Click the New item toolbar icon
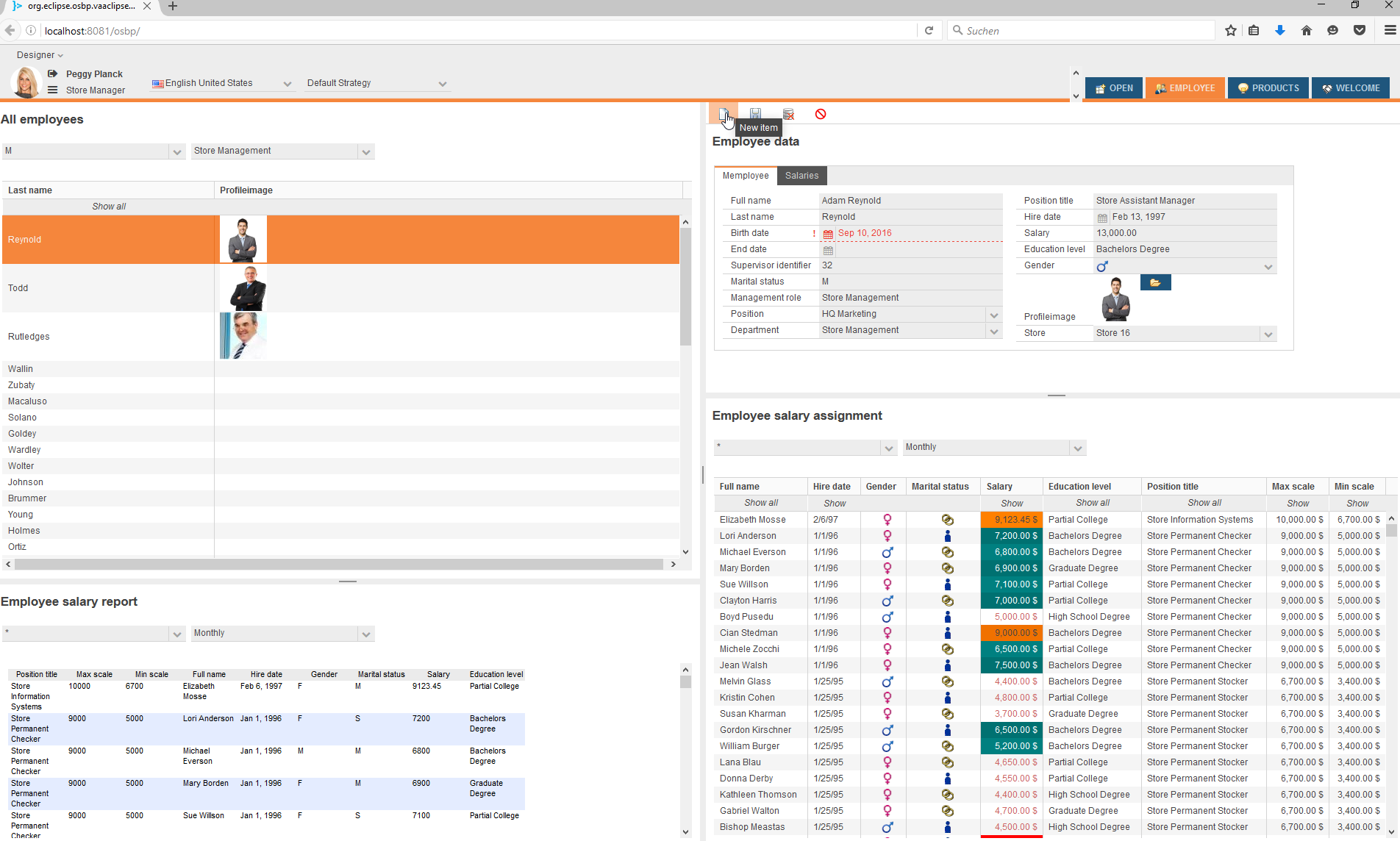Image resolution: width=1400 pixels, height=841 pixels. (724, 114)
